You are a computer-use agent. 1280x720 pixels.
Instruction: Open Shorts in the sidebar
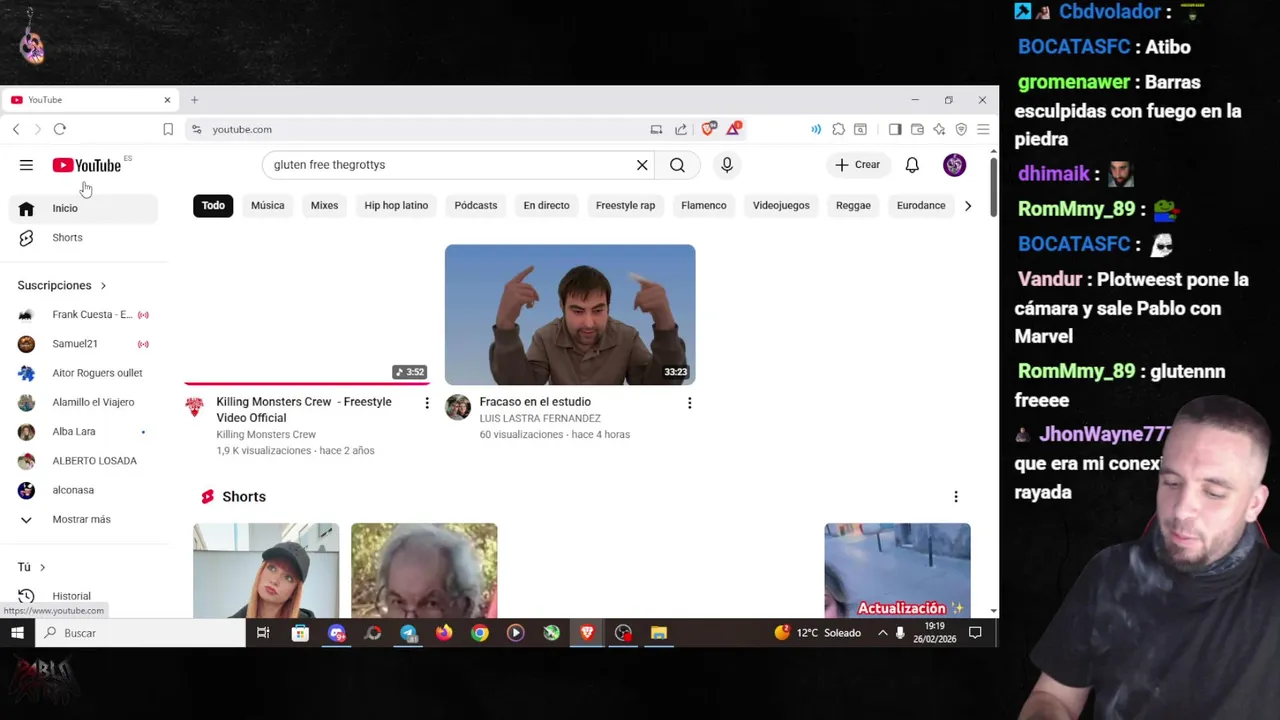pos(84,238)
